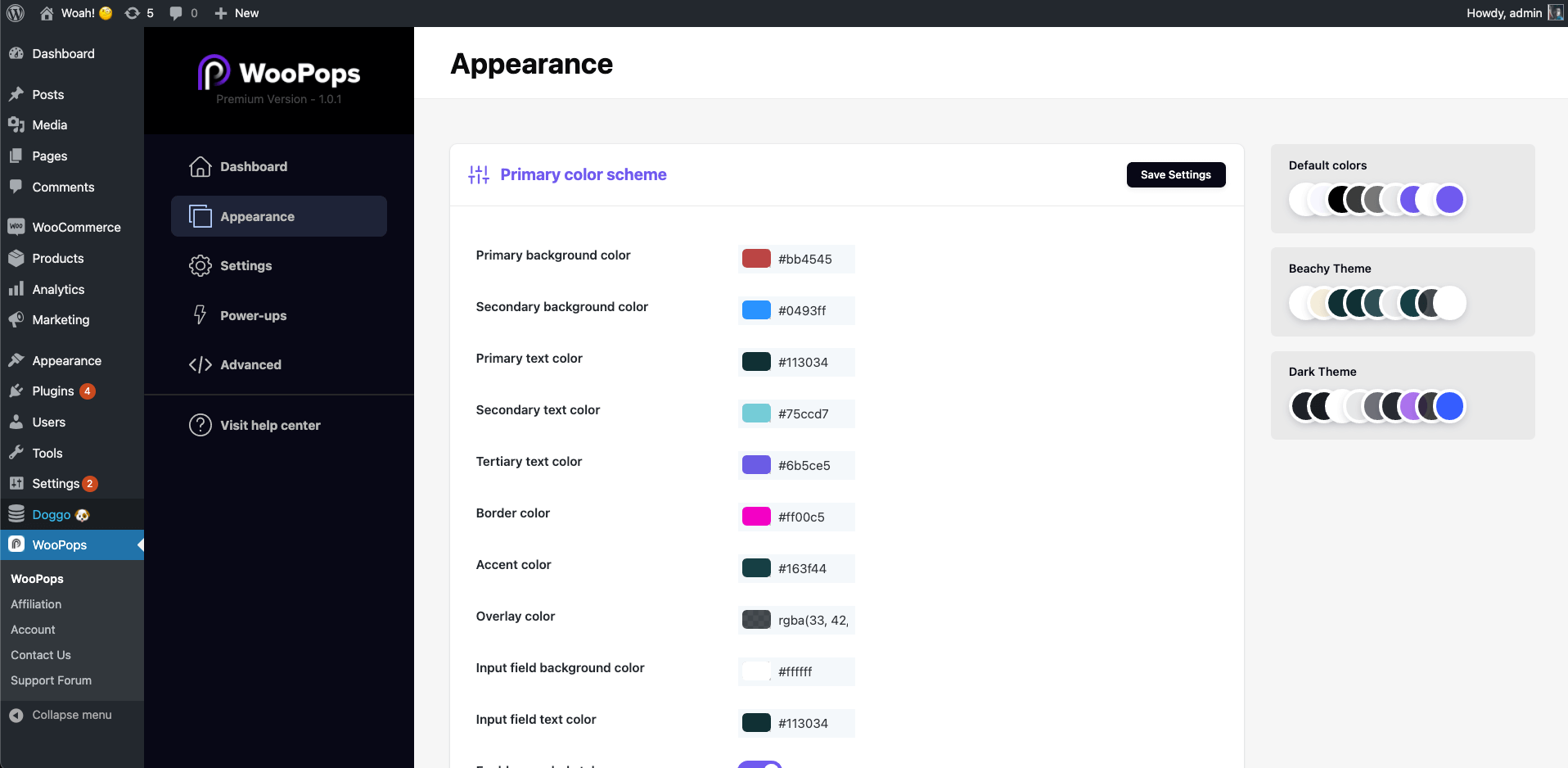
Task: Open the New content menu
Action: coord(237,13)
